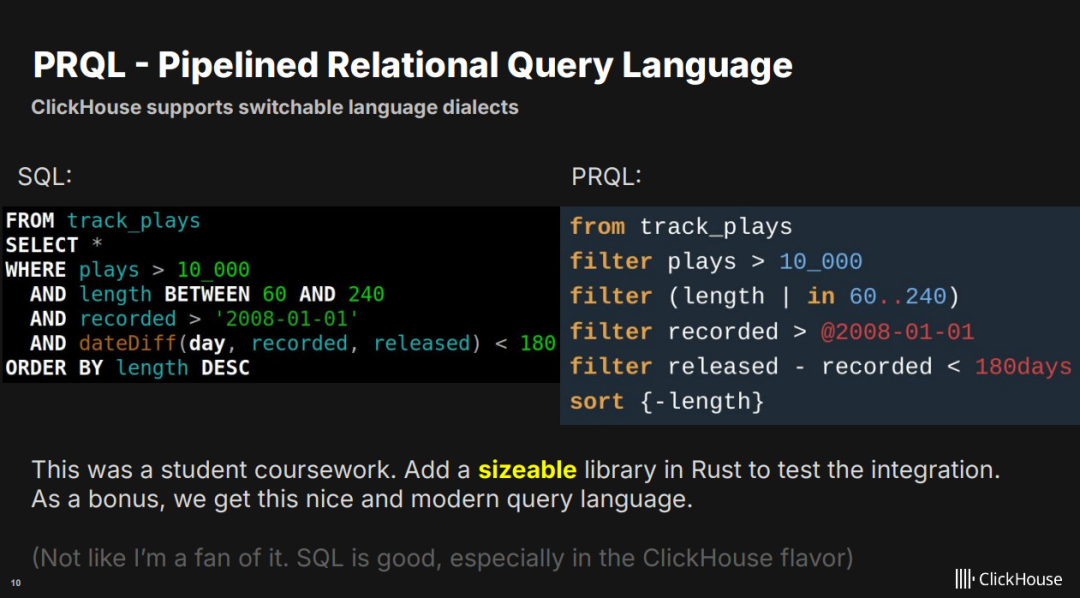Click the BETWEEN keyword in SQL code
This screenshot has height=598, width=1080.
point(207,294)
